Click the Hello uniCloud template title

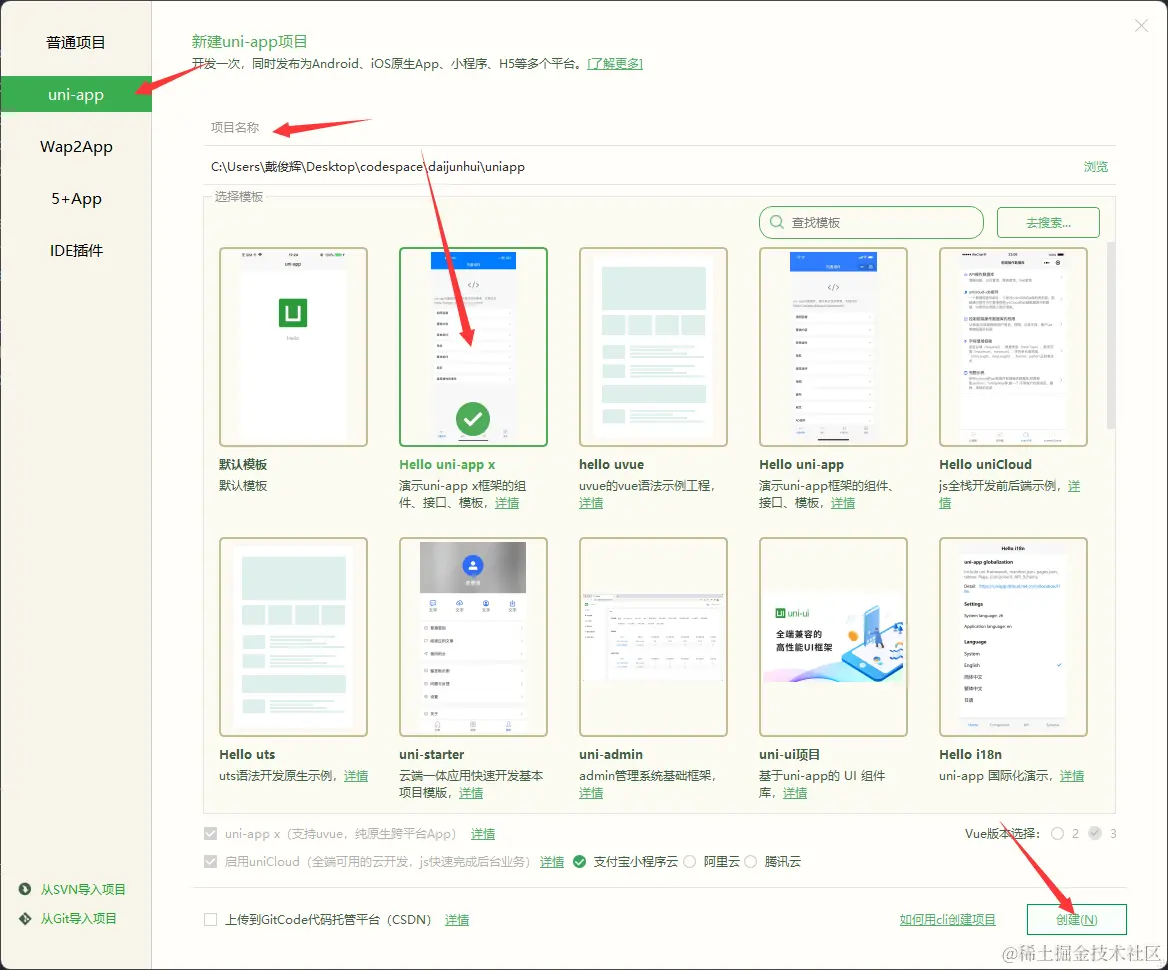pos(986,465)
